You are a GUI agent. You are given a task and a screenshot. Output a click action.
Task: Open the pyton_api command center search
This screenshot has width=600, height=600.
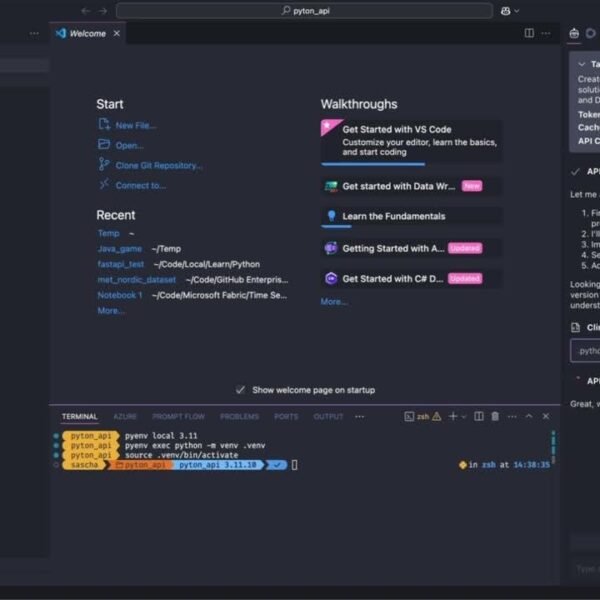(x=304, y=11)
